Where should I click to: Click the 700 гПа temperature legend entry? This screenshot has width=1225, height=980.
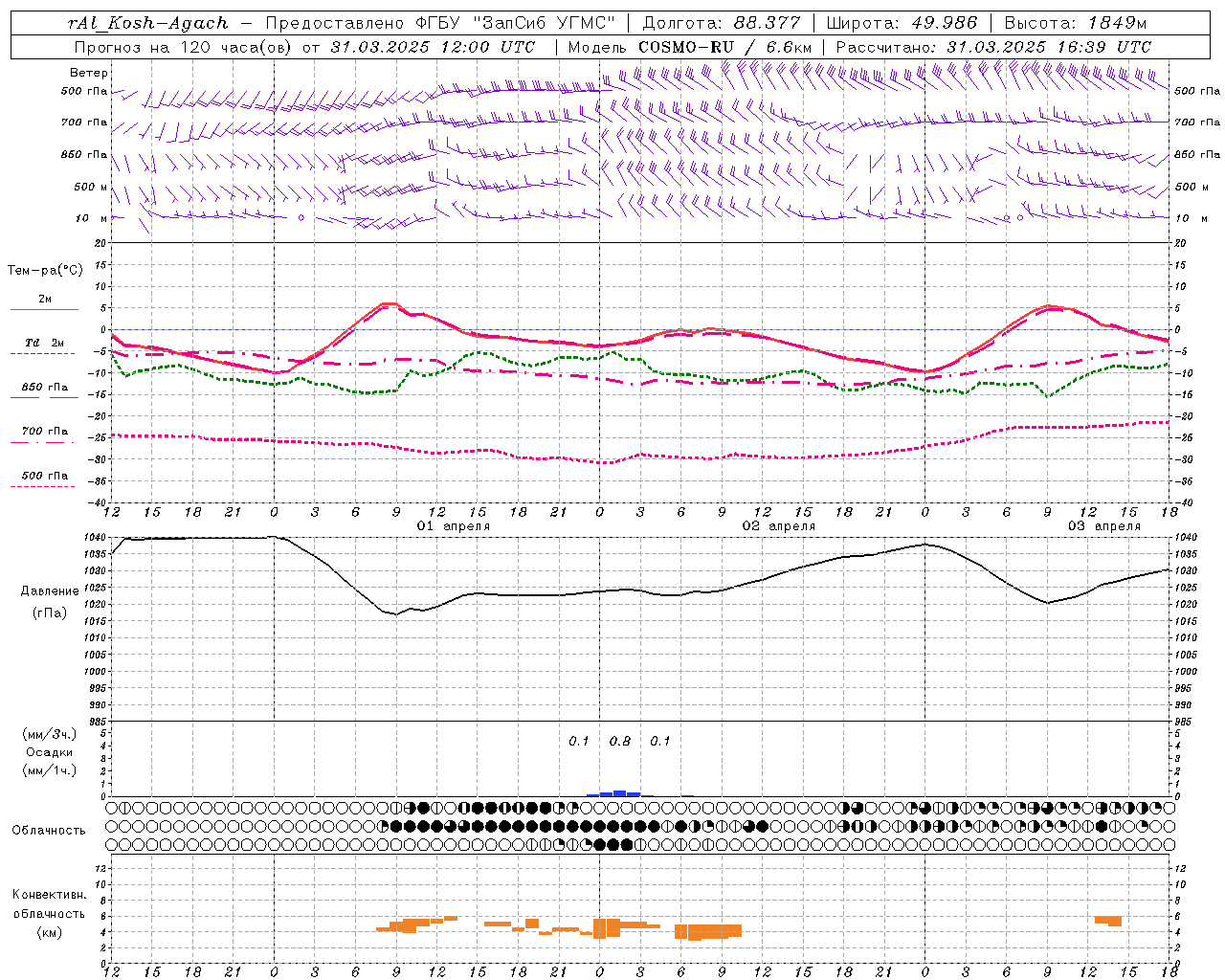[45, 432]
